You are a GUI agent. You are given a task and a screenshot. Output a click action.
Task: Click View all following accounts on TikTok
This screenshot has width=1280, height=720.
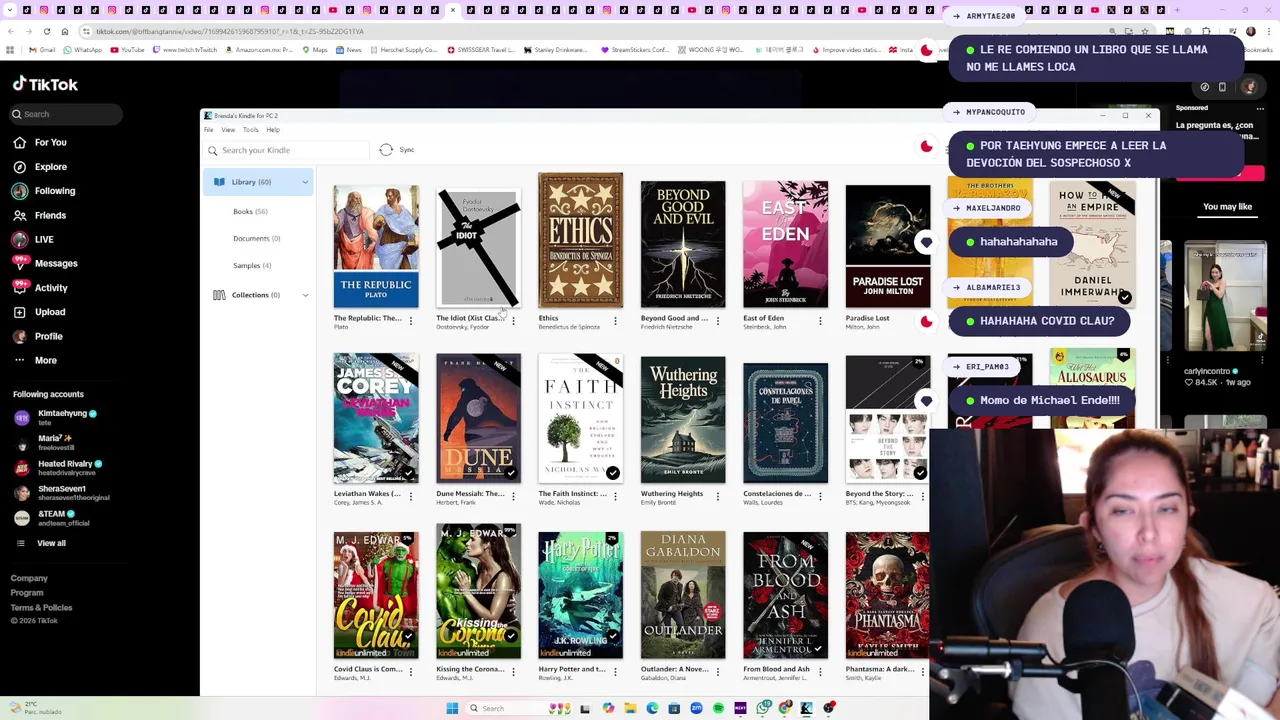point(51,543)
